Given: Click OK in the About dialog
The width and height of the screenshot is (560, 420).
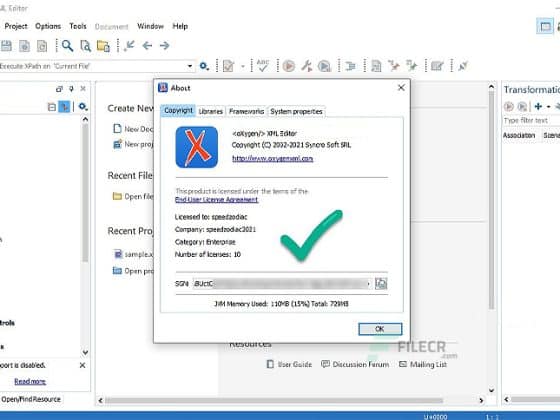Looking at the screenshot, I should 380,329.
